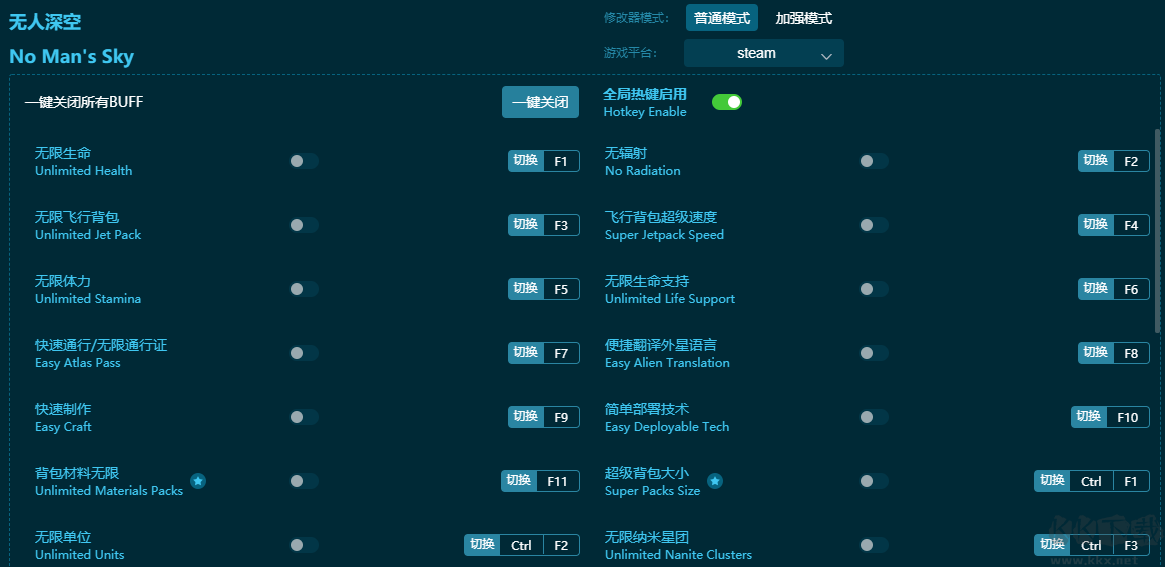
Task: Click the Unlimited Health label text
Action: pyautogui.click(x=83, y=170)
